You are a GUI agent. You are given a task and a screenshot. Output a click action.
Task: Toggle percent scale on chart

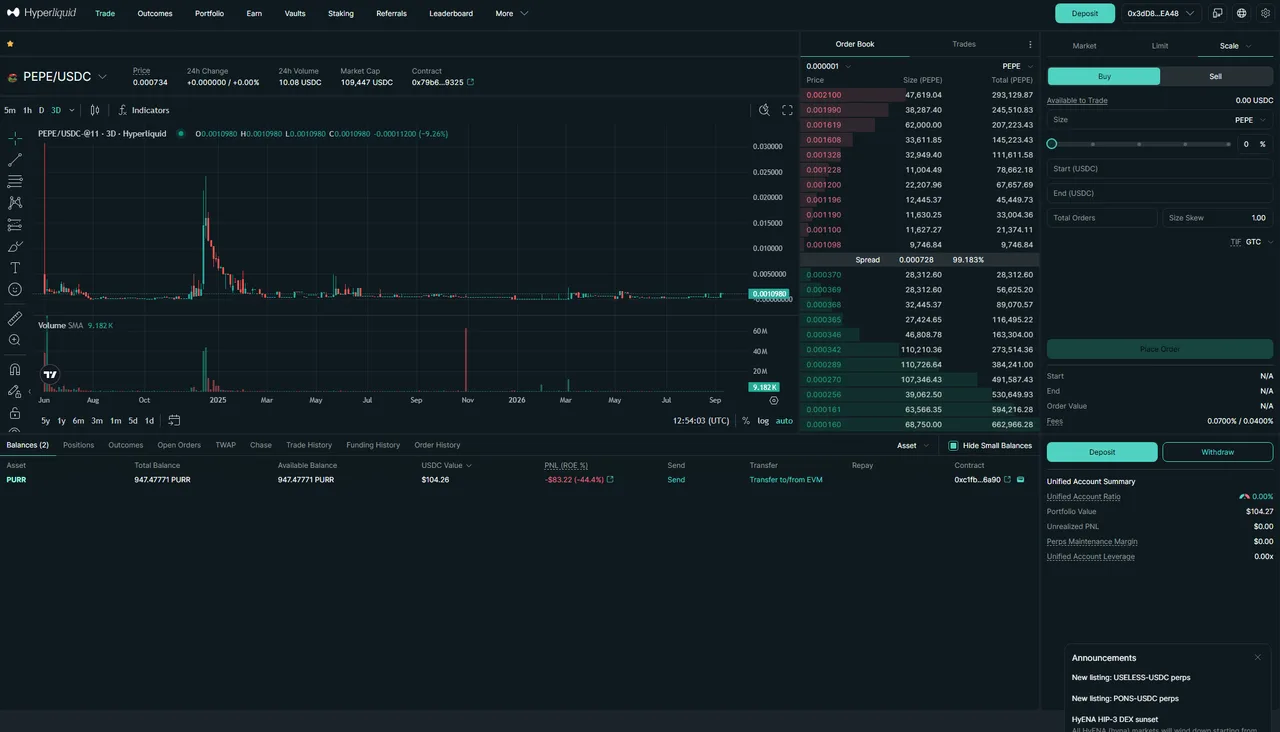click(x=746, y=421)
